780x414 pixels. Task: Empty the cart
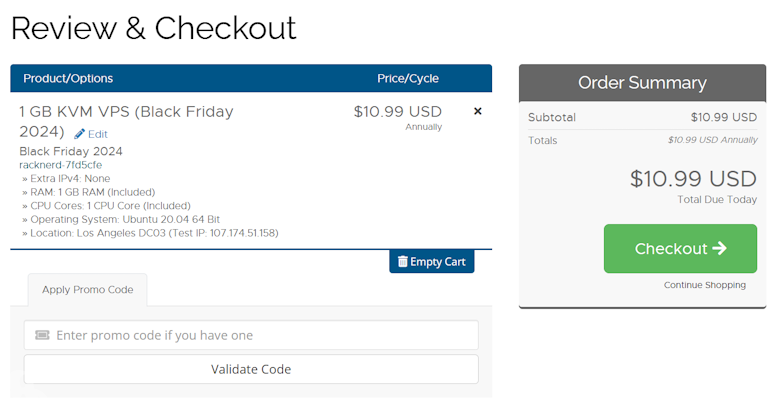431,261
